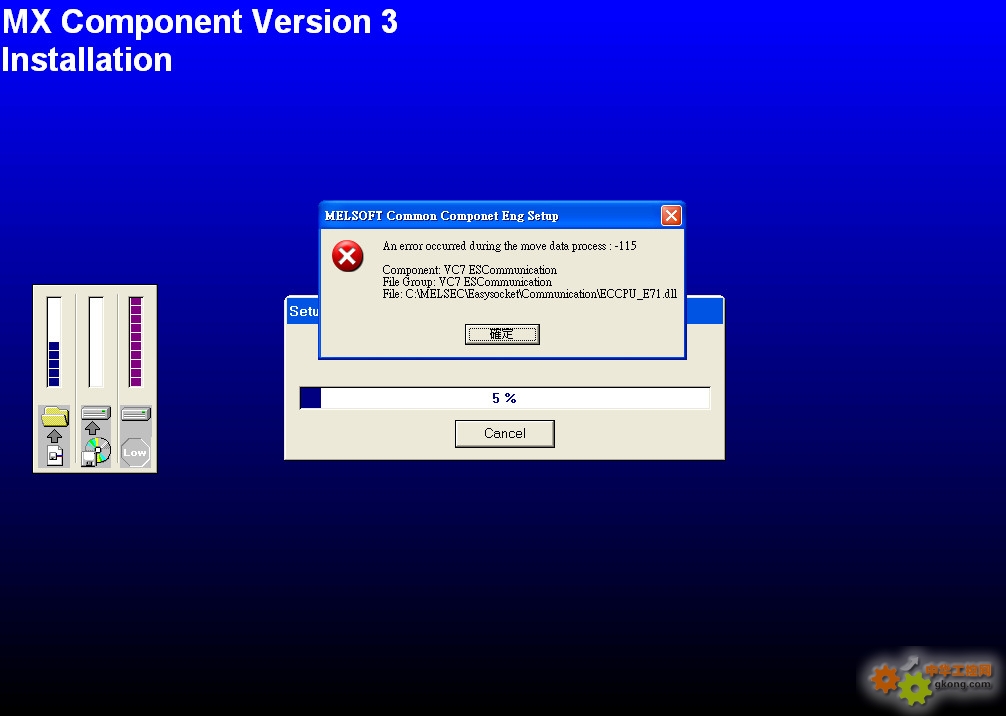The image size is (1006, 716).
Task: Close the MELSOFT Common Componet Eng Setup dialog
Action: click(671, 216)
